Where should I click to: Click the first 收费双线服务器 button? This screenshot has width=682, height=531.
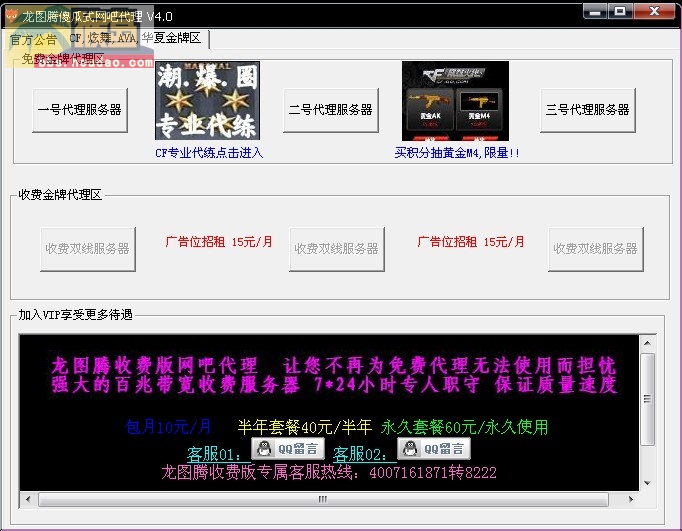(88, 249)
